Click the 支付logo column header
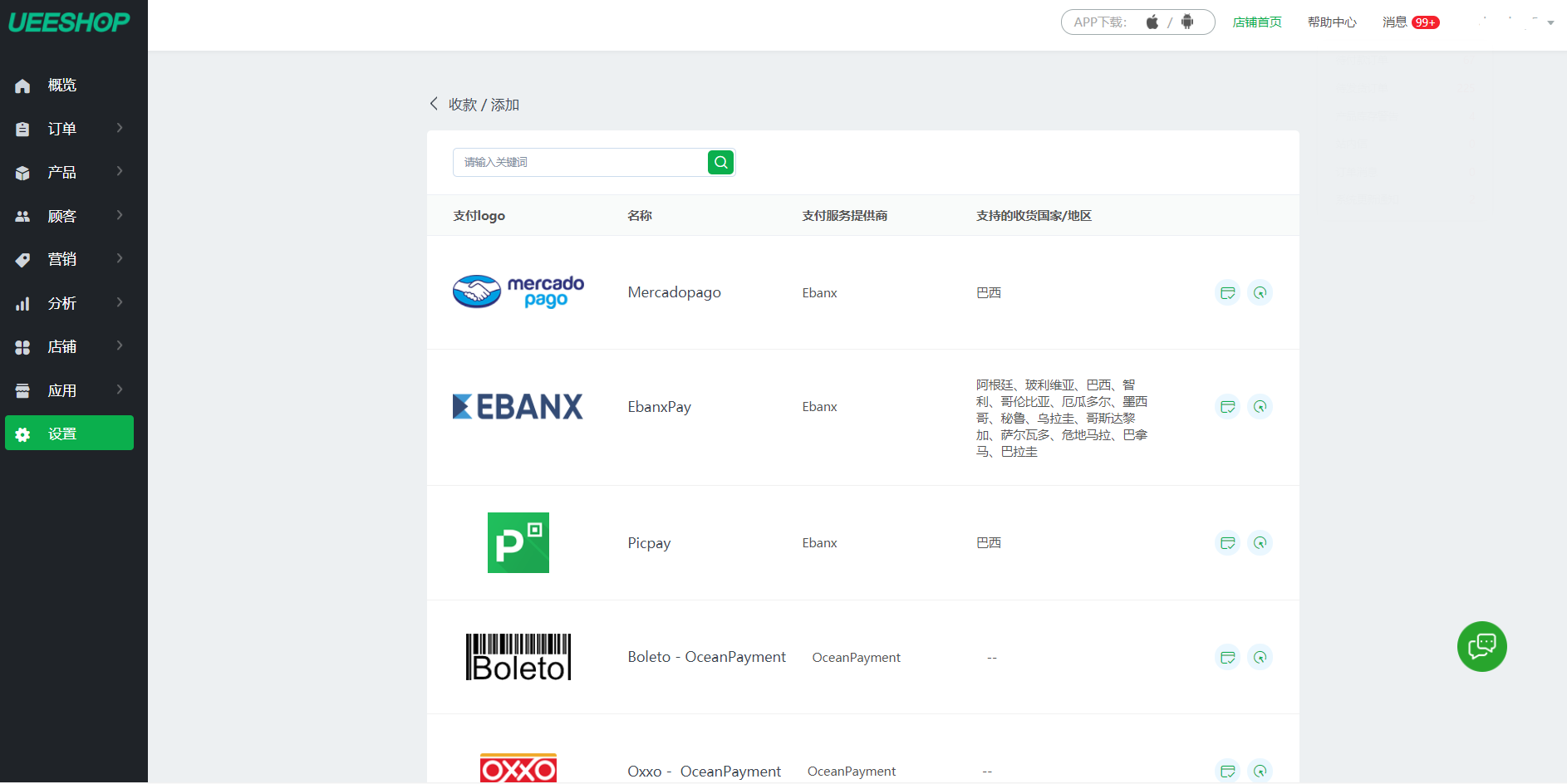The image size is (1567, 784). coord(479,216)
